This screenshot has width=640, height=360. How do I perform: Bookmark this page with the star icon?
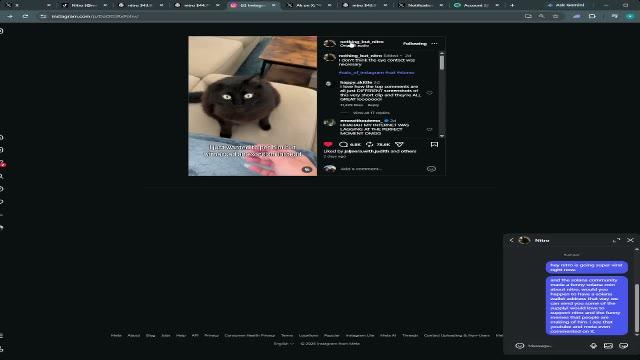(x=556, y=16)
